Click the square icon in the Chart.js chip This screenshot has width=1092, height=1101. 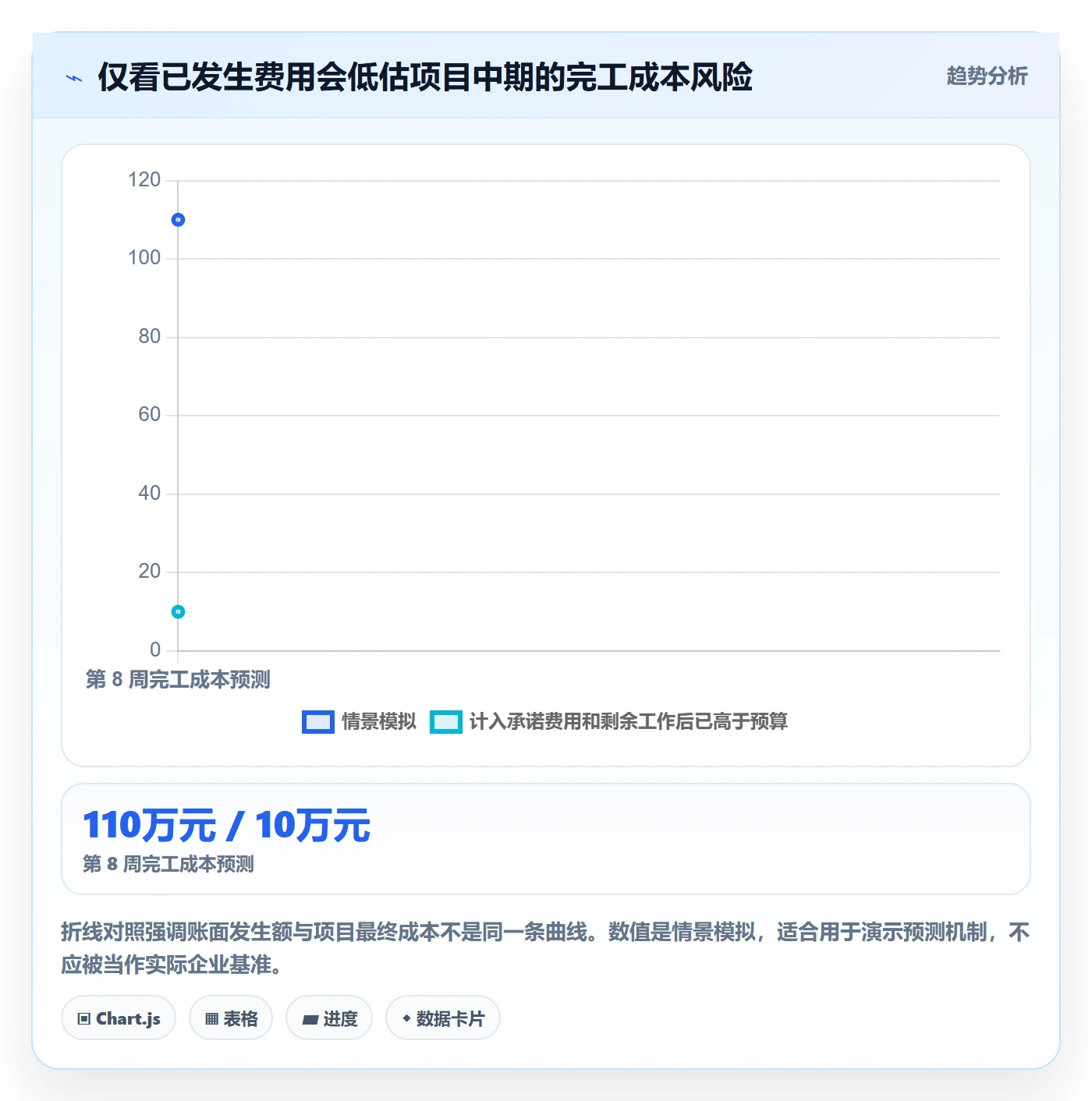[84, 1019]
